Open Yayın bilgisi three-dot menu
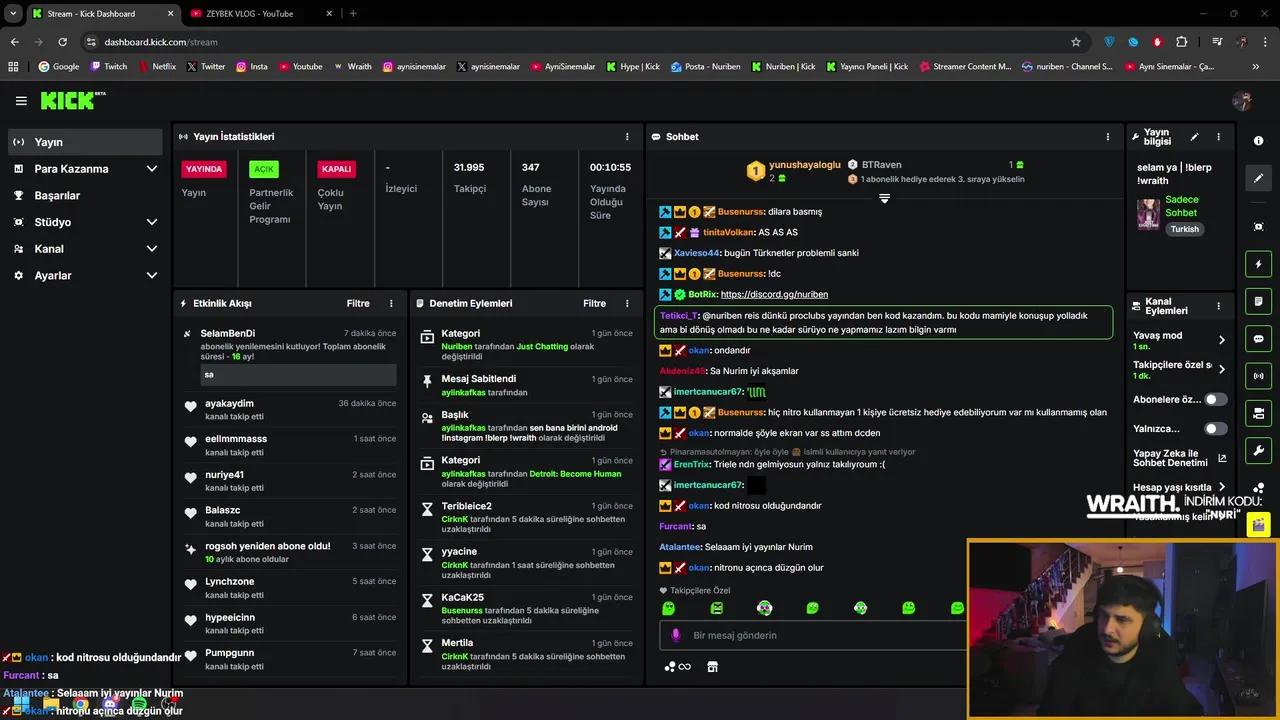The width and height of the screenshot is (1280, 720). [x=1218, y=137]
